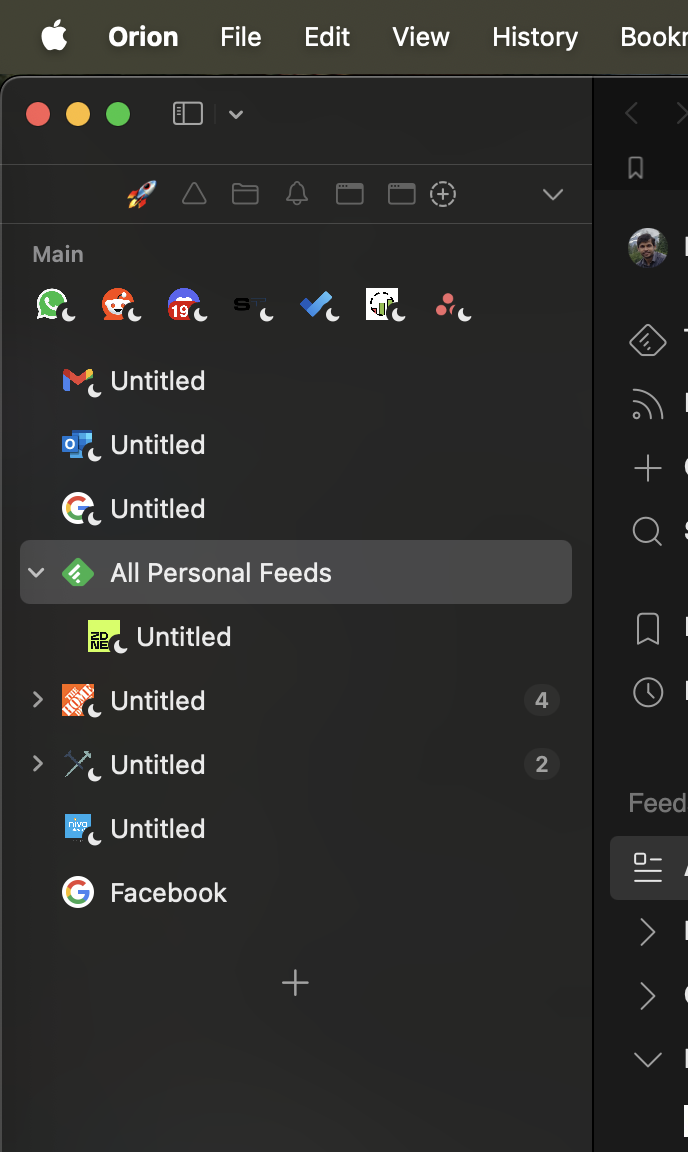Open the pinned Reddit tab
The width and height of the screenshot is (688, 1152).
pyautogui.click(x=118, y=304)
